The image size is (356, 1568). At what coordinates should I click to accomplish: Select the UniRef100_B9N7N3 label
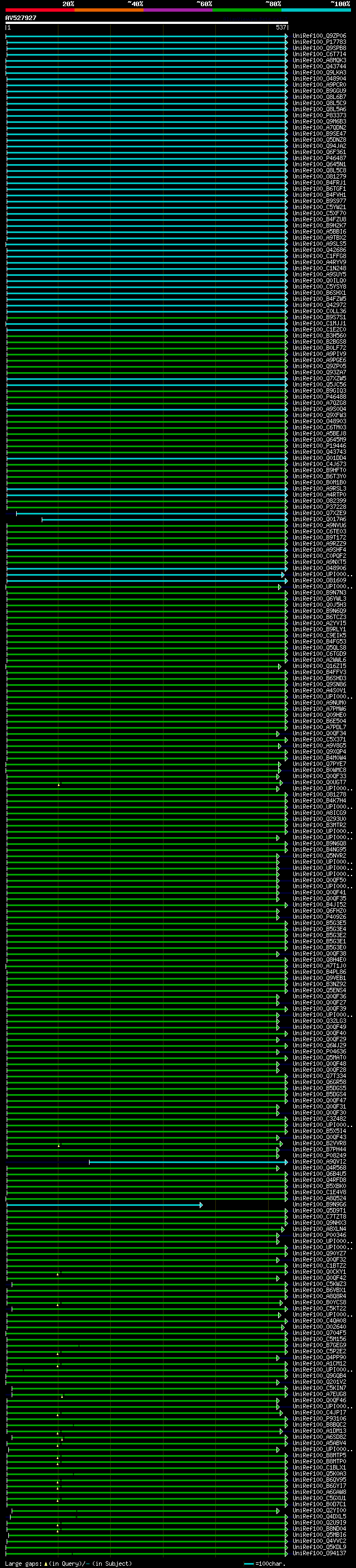coord(319,593)
